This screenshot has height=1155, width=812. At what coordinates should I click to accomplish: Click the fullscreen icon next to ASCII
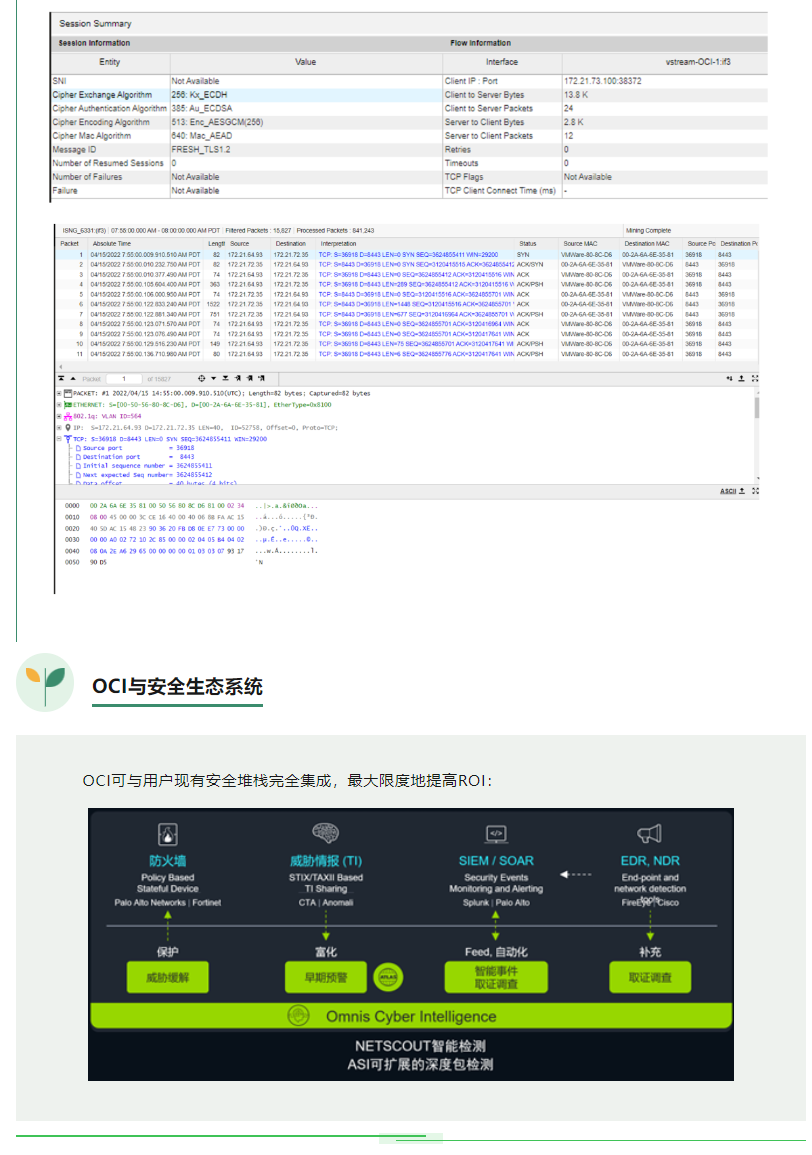[x=755, y=491]
